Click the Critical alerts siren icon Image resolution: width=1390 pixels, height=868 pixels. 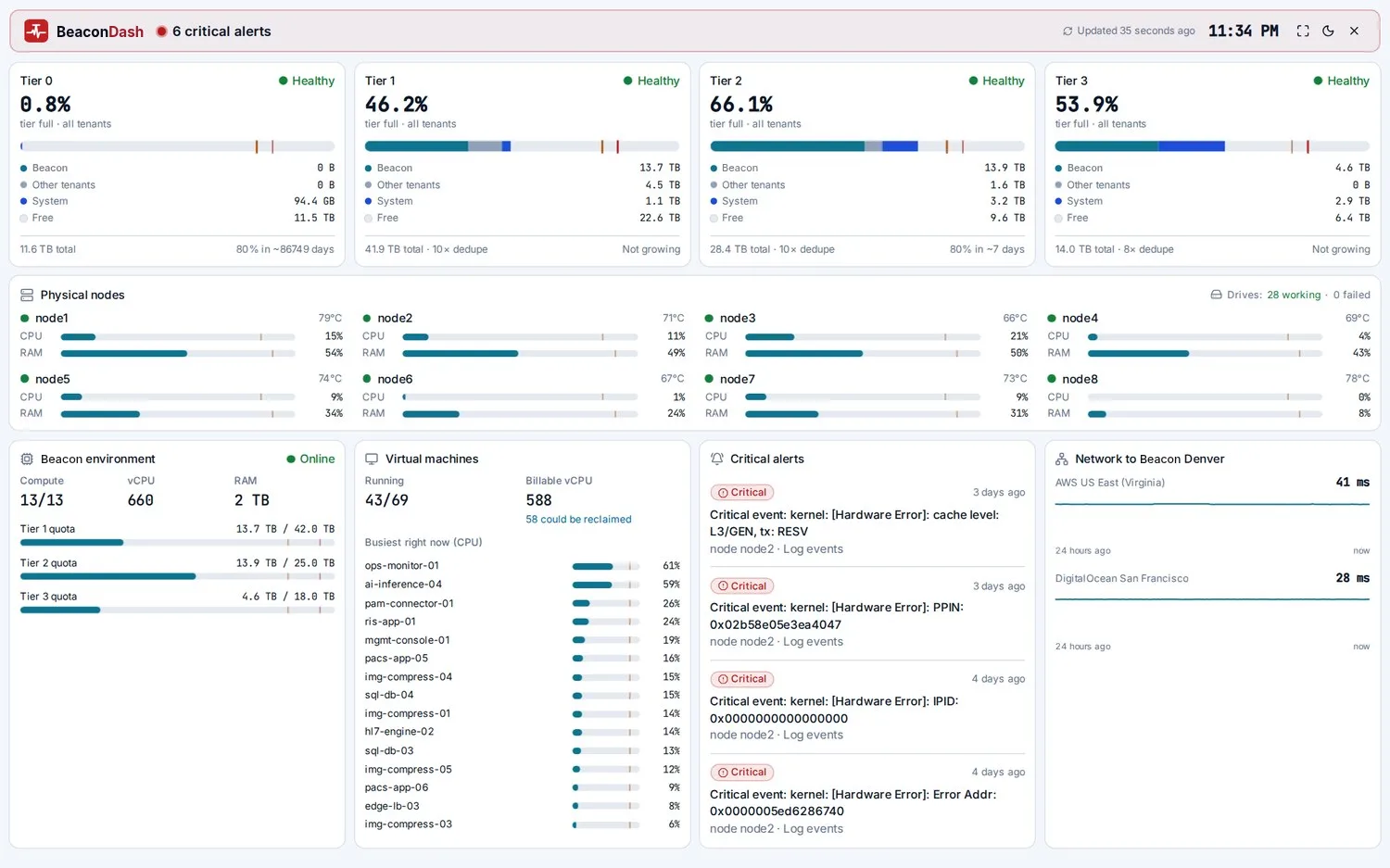pos(716,459)
